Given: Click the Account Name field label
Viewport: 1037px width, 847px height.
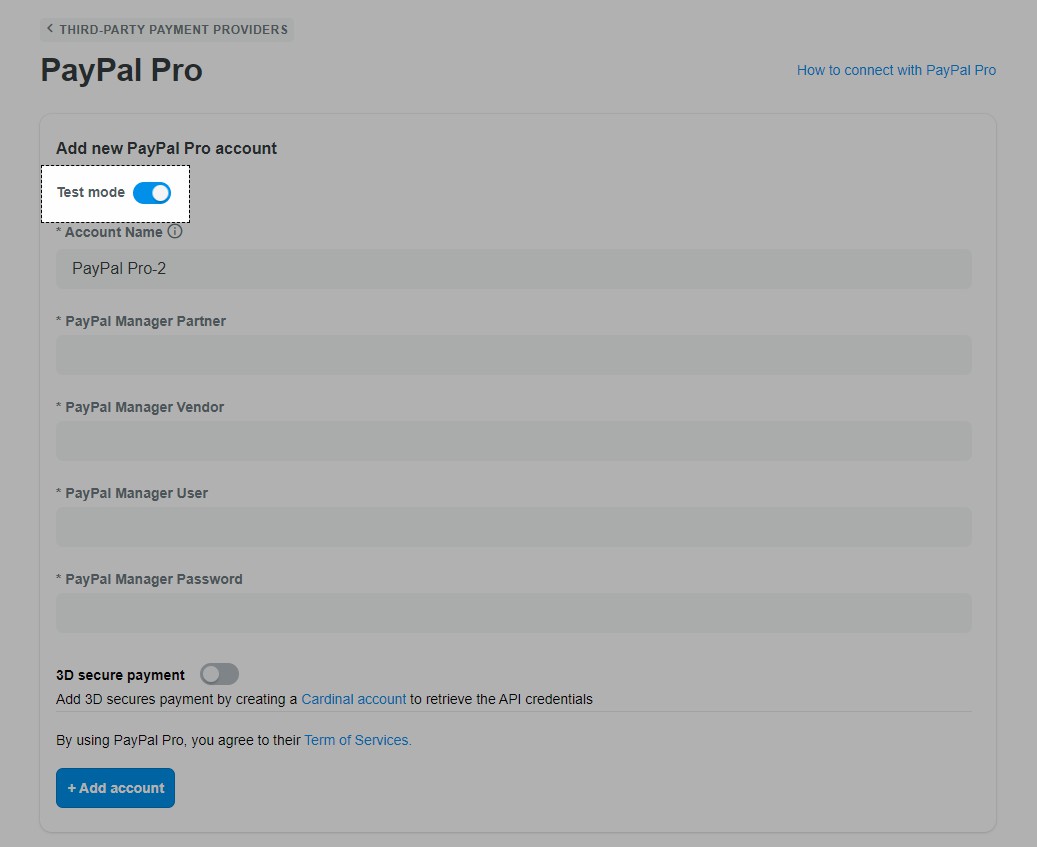Looking at the screenshot, I should [113, 232].
